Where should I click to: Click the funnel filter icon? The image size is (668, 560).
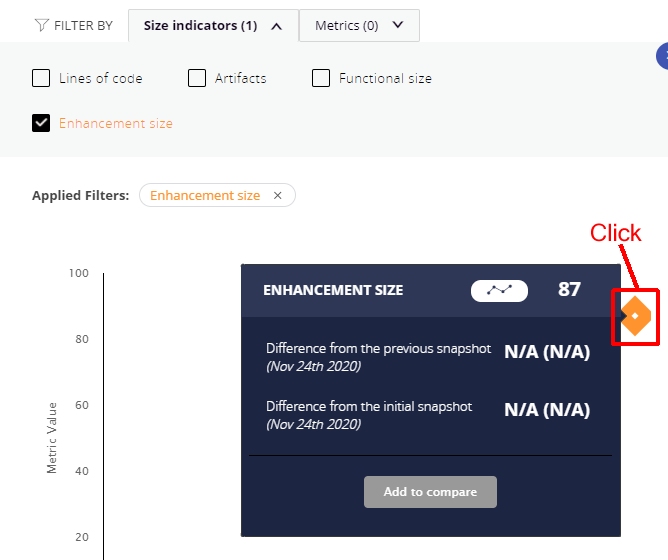coord(41,25)
